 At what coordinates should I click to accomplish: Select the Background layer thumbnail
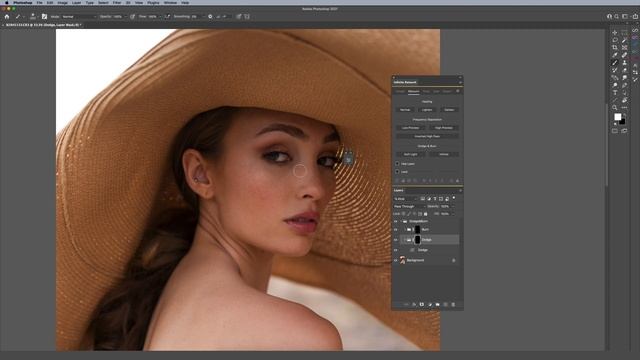tap(402, 260)
